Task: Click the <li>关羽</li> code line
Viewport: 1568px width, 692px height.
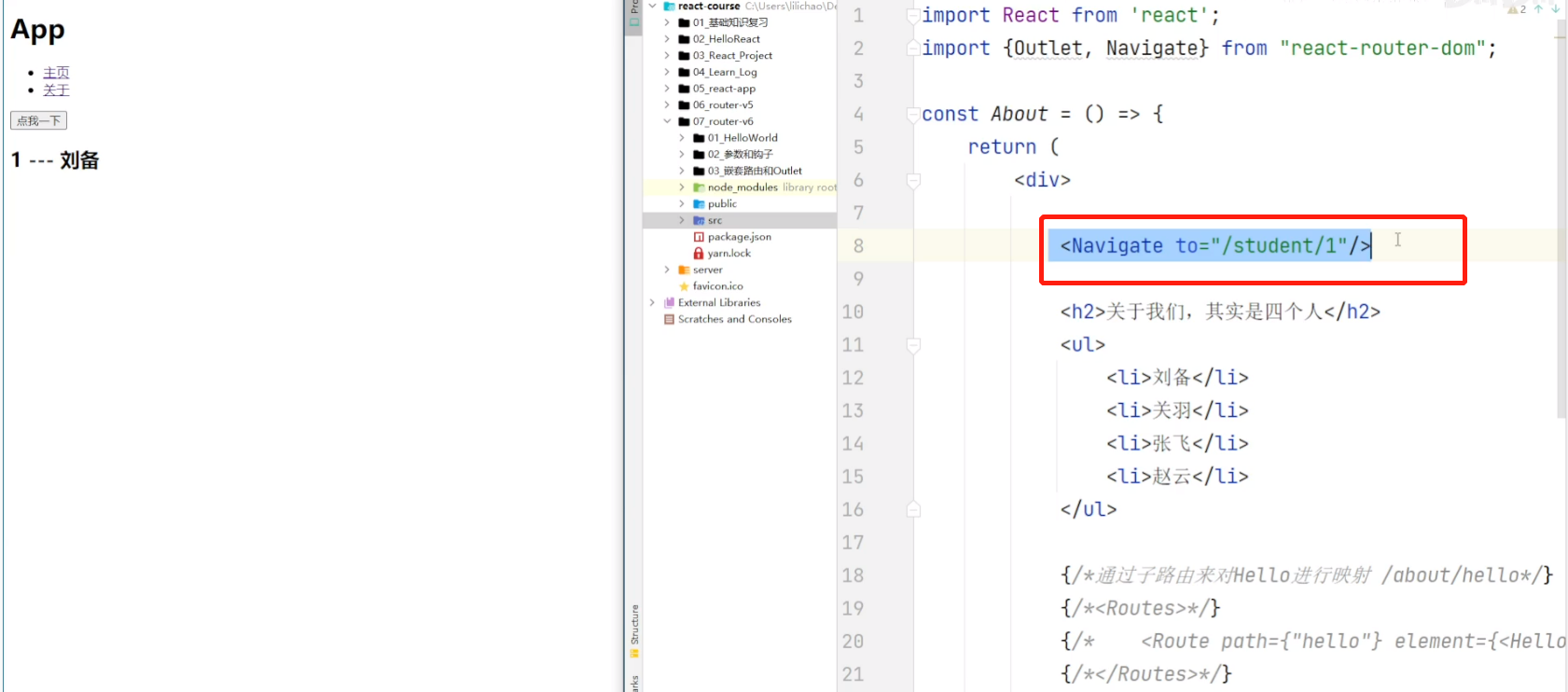Action: tap(1177, 410)
